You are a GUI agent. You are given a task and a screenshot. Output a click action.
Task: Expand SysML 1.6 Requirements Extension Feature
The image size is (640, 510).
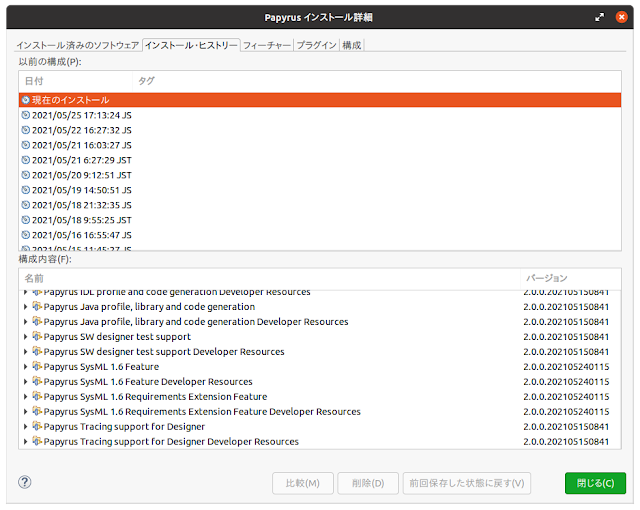(25, 397)
